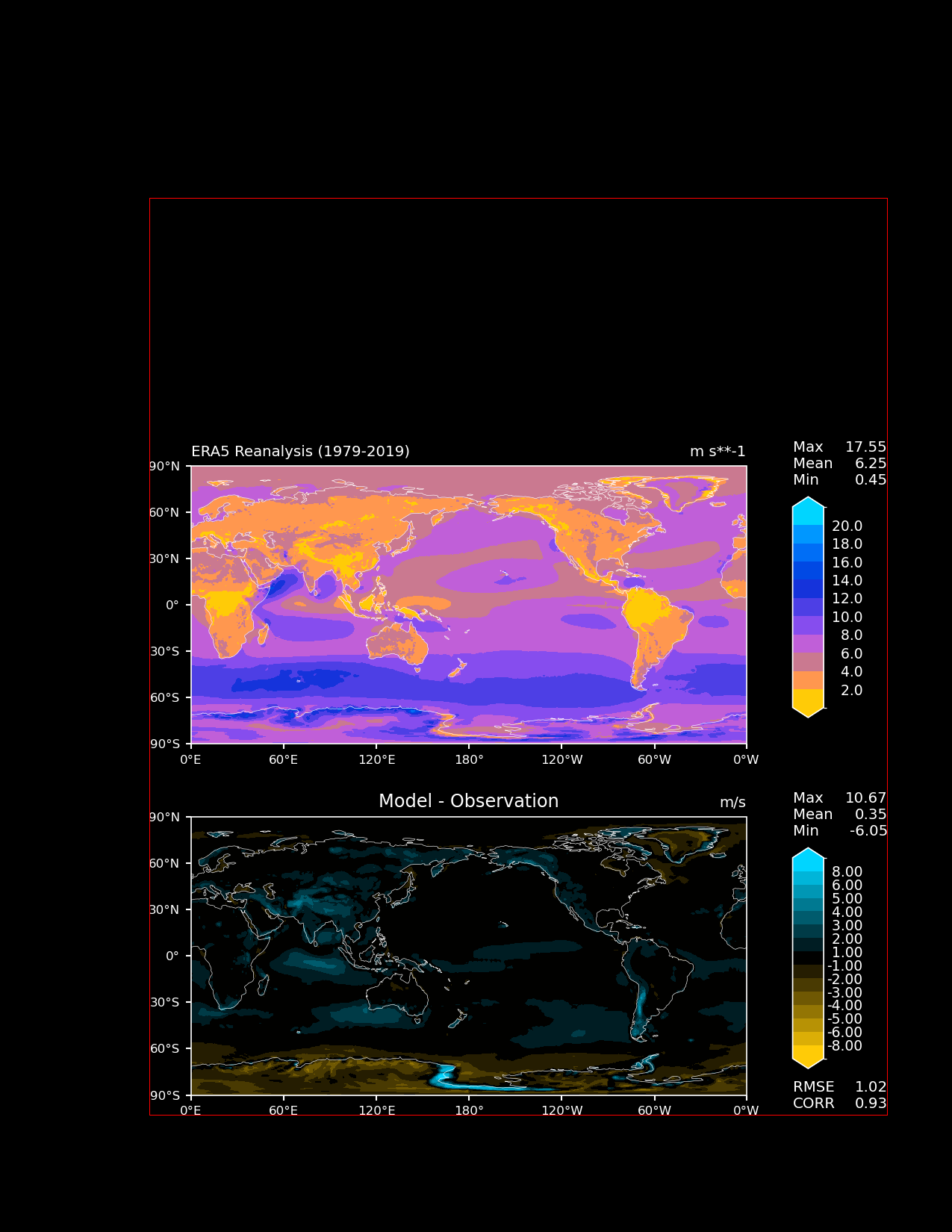
Task: Click the 0° latitude label on Model - Observation map
Action: click(172, 956)
